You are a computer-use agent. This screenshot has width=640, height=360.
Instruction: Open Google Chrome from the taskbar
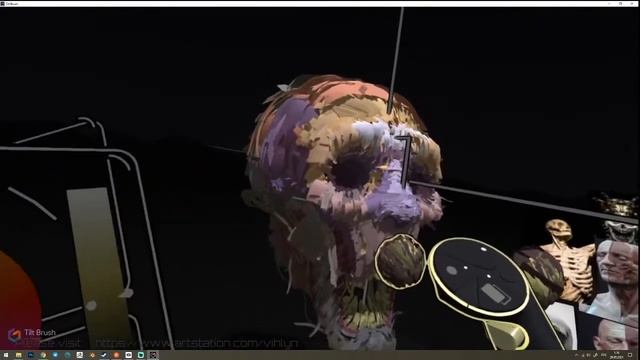(43, 355)
